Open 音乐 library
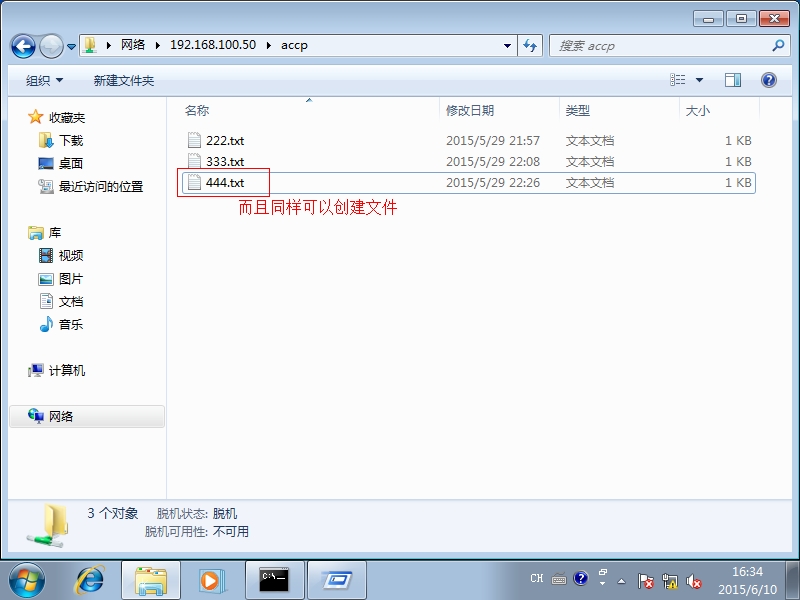800x600 pixels. [x=71, y=324]
